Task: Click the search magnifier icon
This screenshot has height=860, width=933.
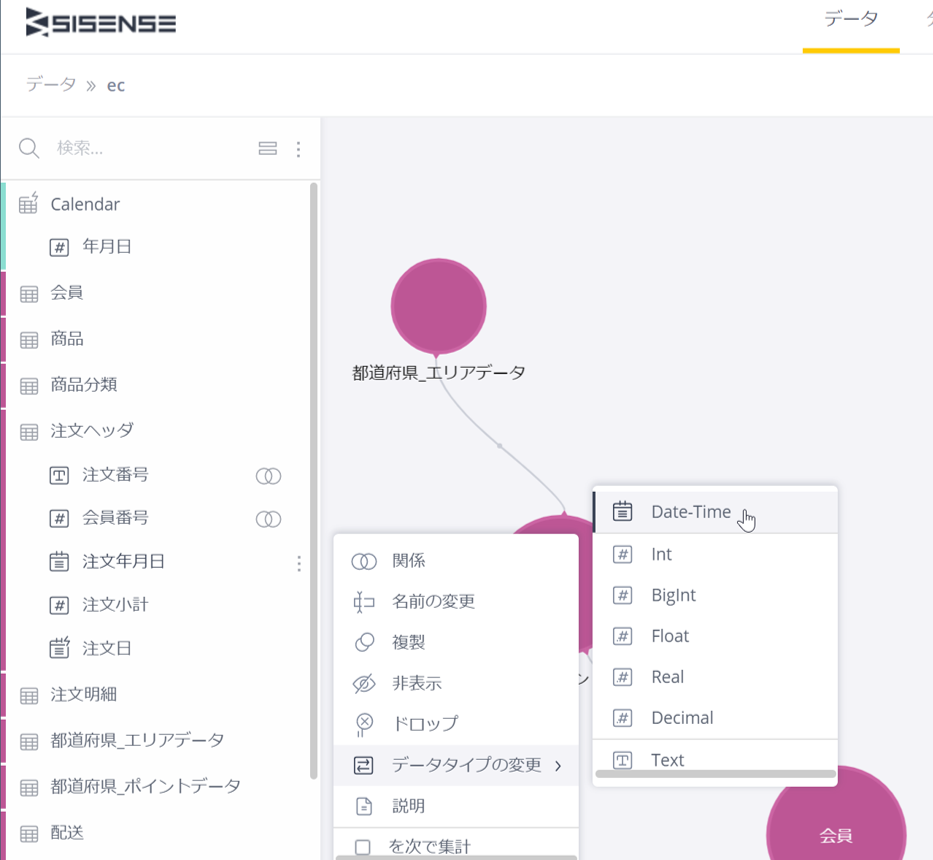Action: coord(29,148)
